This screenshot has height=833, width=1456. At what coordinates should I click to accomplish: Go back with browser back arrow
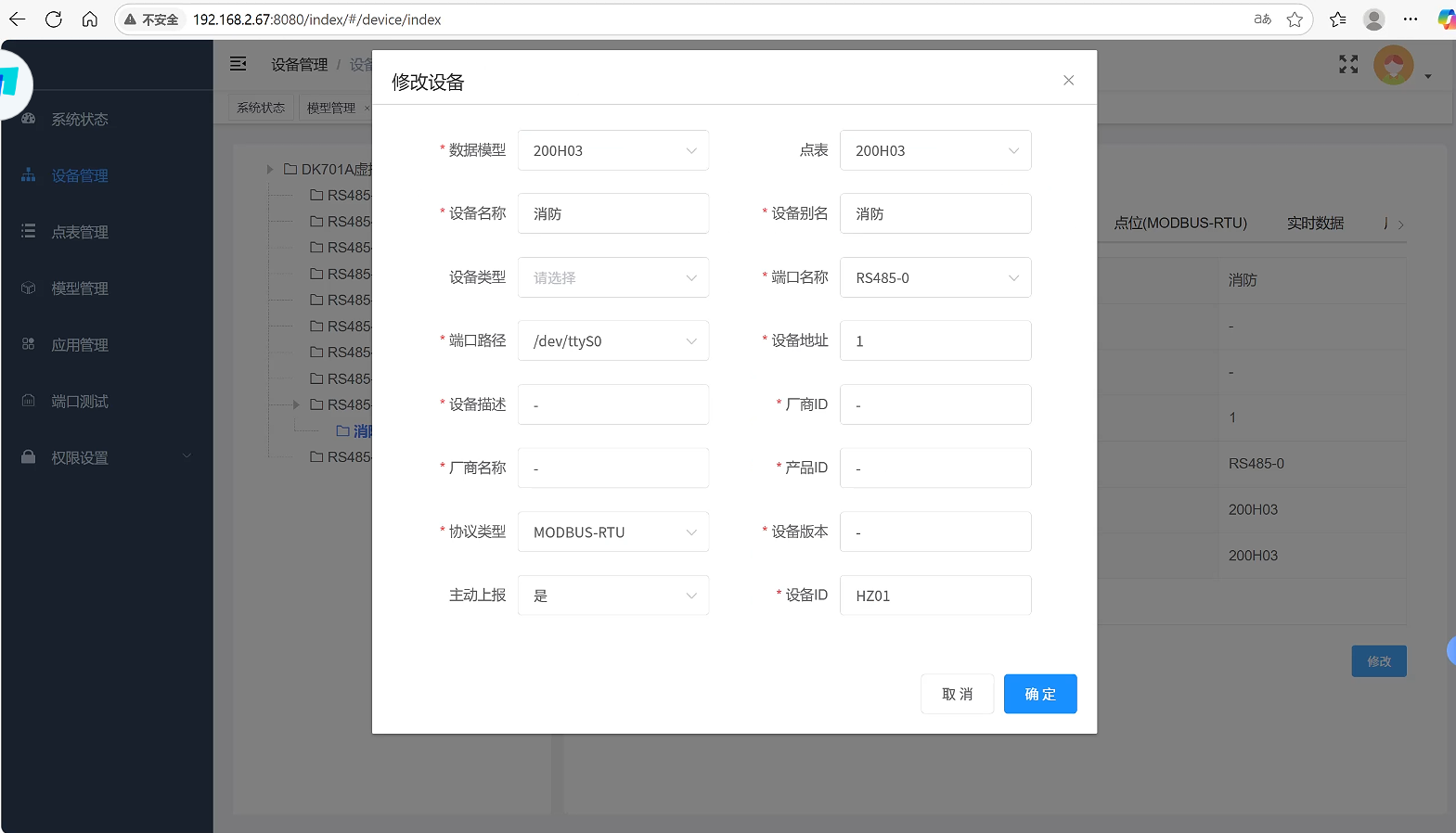coord(18,19)
